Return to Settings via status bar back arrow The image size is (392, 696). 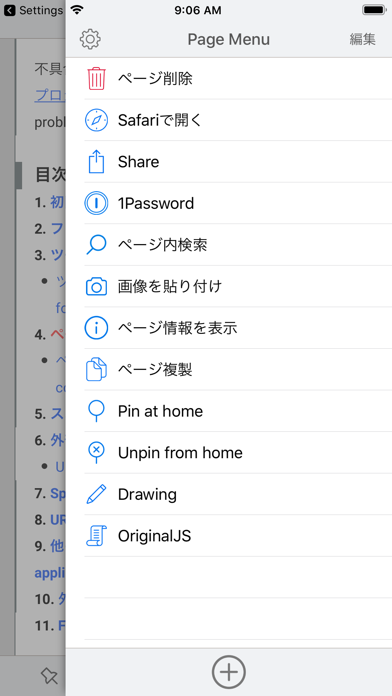33,10
